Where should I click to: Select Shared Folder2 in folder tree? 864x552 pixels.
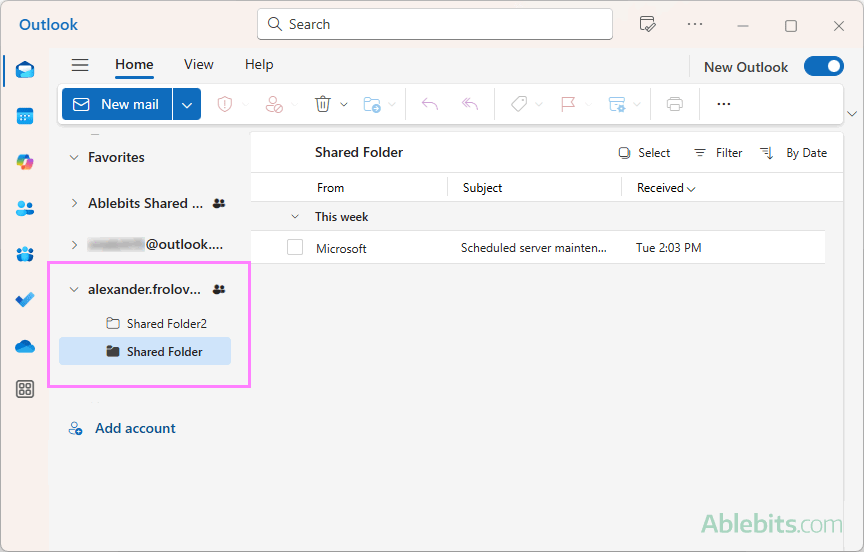pyautogui.click(x=166, y=324)
